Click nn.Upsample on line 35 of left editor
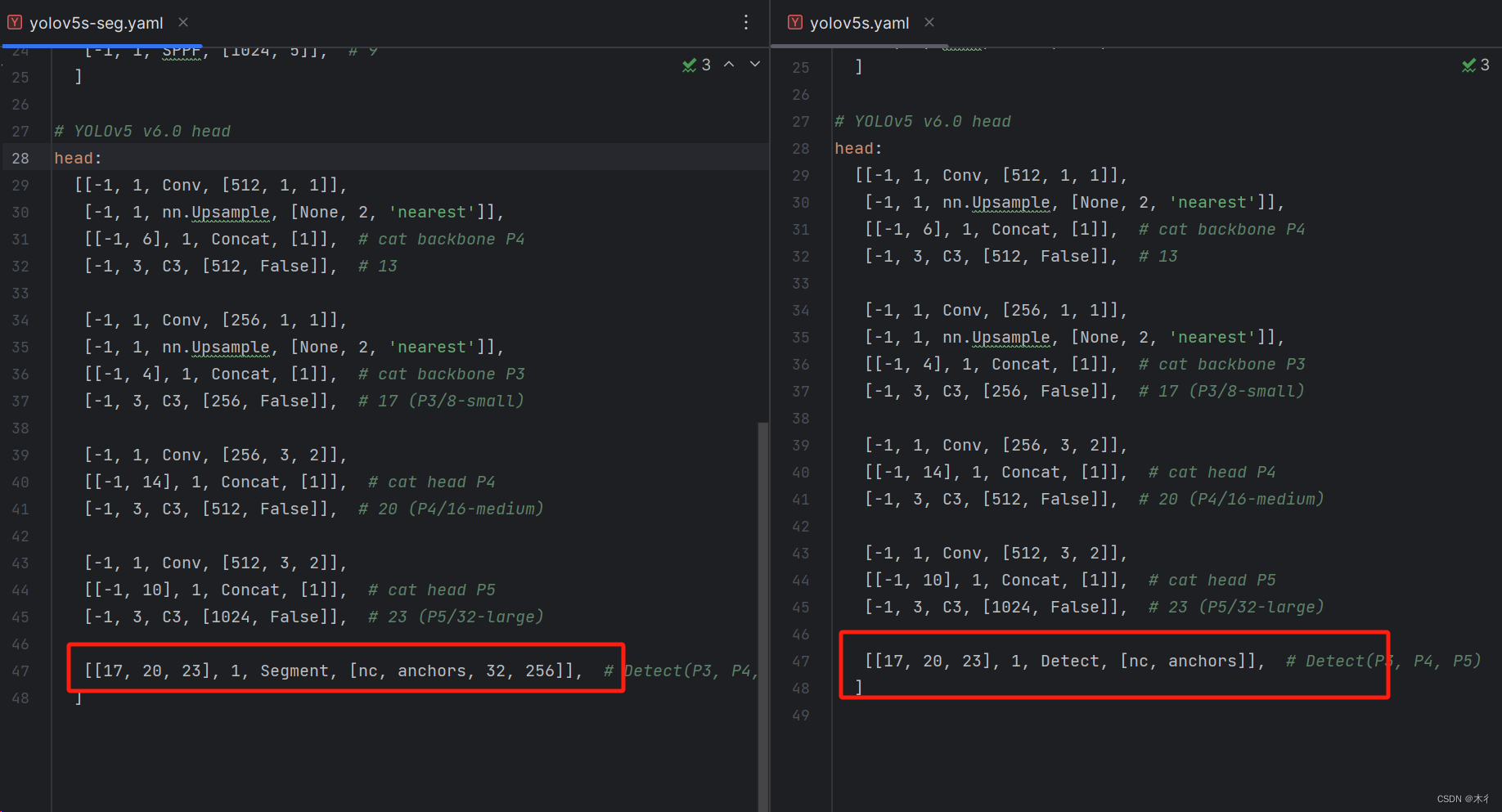Screen dimensions: 1502x812 [216, 347]
